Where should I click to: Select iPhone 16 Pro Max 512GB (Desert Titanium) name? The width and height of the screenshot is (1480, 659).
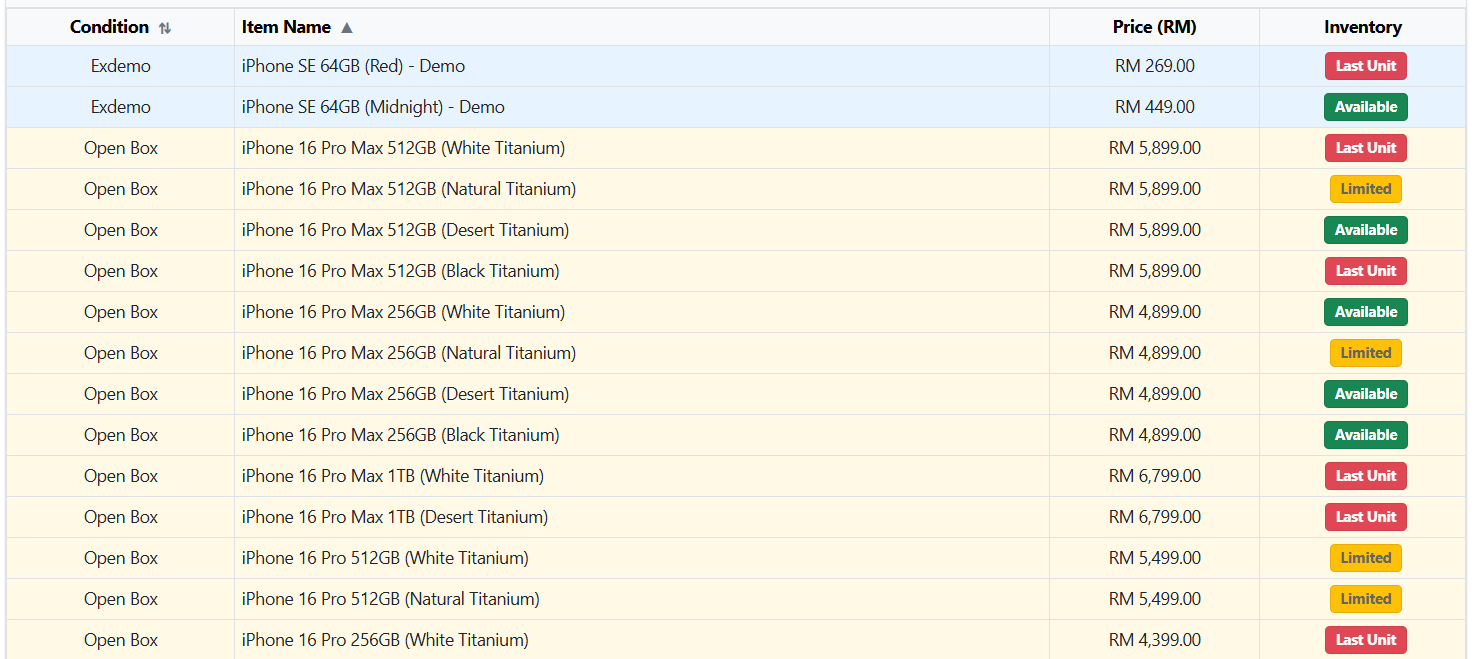click(x=405, y=230)
